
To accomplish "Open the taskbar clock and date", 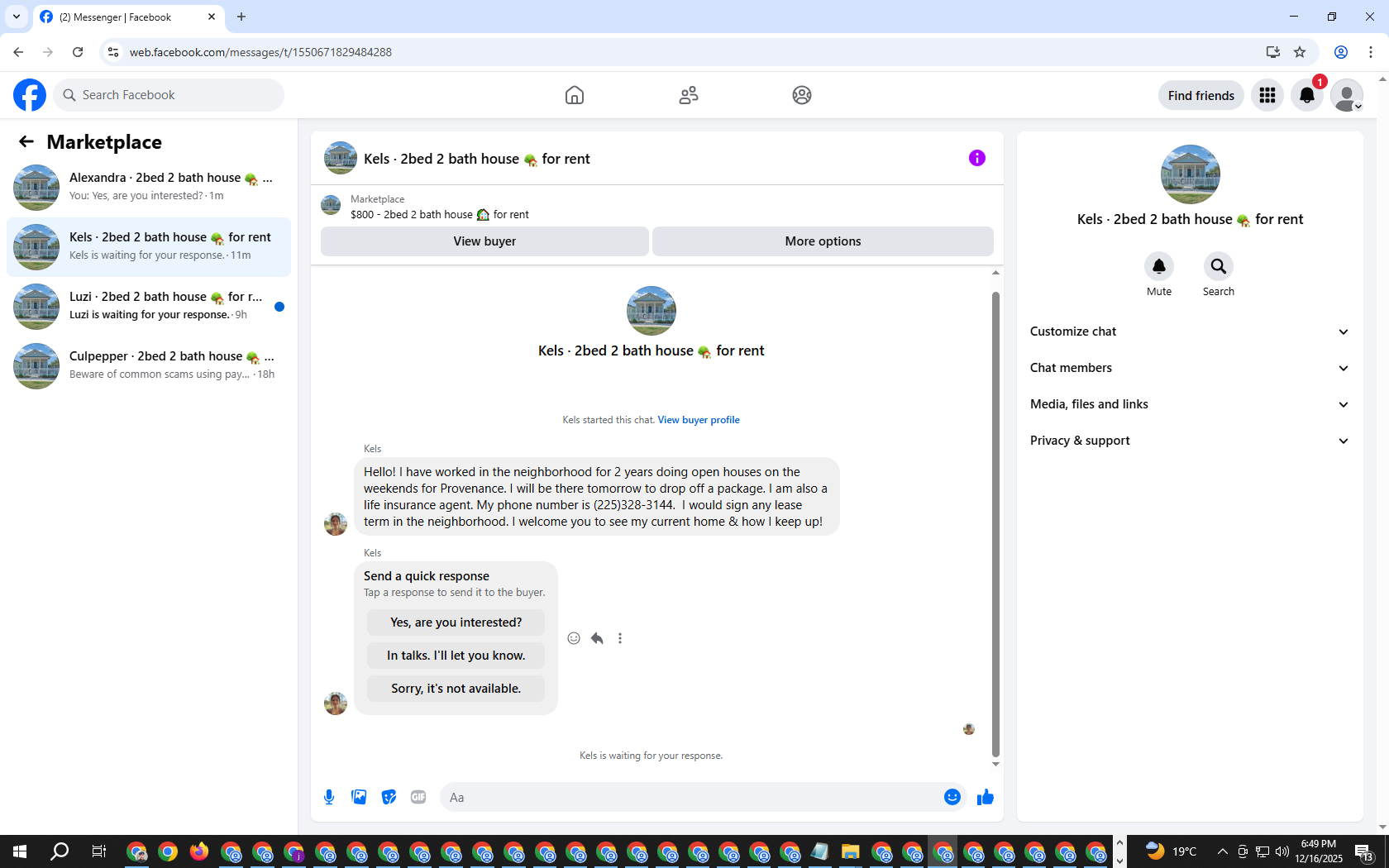I will 1319,851.
